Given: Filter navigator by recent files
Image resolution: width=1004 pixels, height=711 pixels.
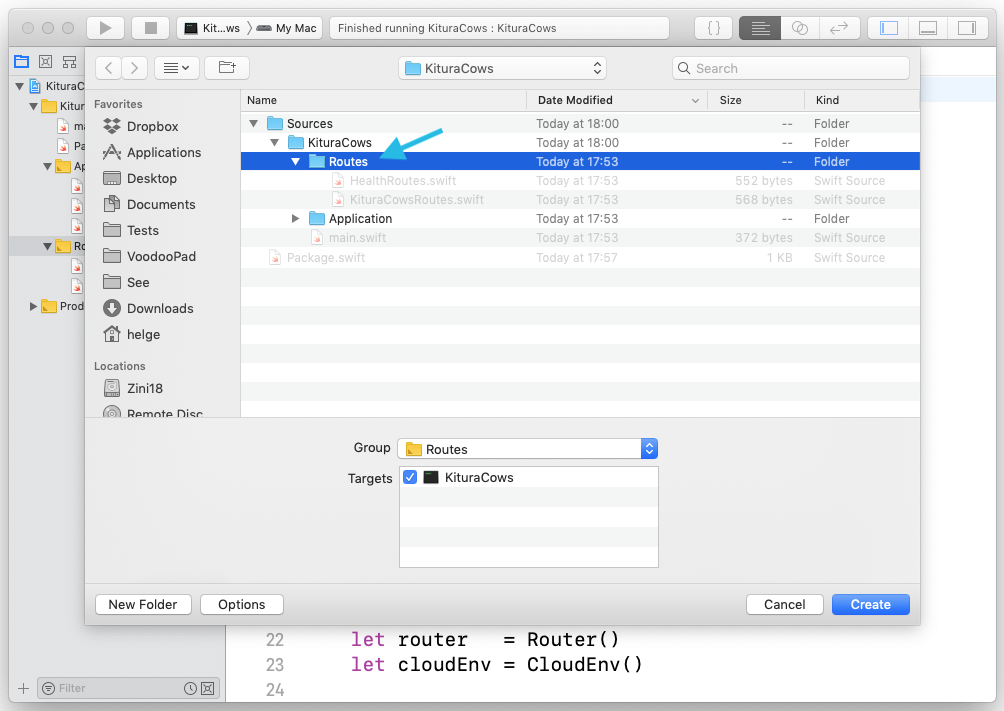Looking at the screenshot, I should (x=190, y=688).
